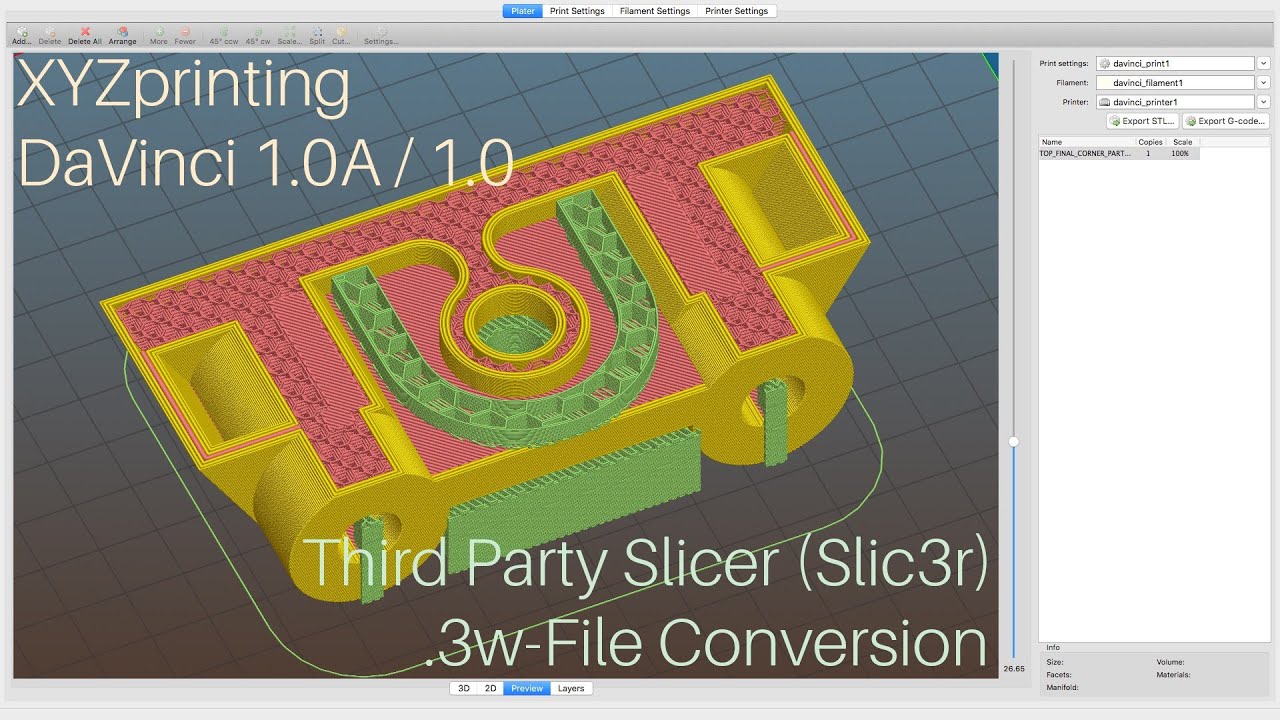Click the Manifold label in Info
Viewport: 1280px width, 720px height.
coord(1062,688)
